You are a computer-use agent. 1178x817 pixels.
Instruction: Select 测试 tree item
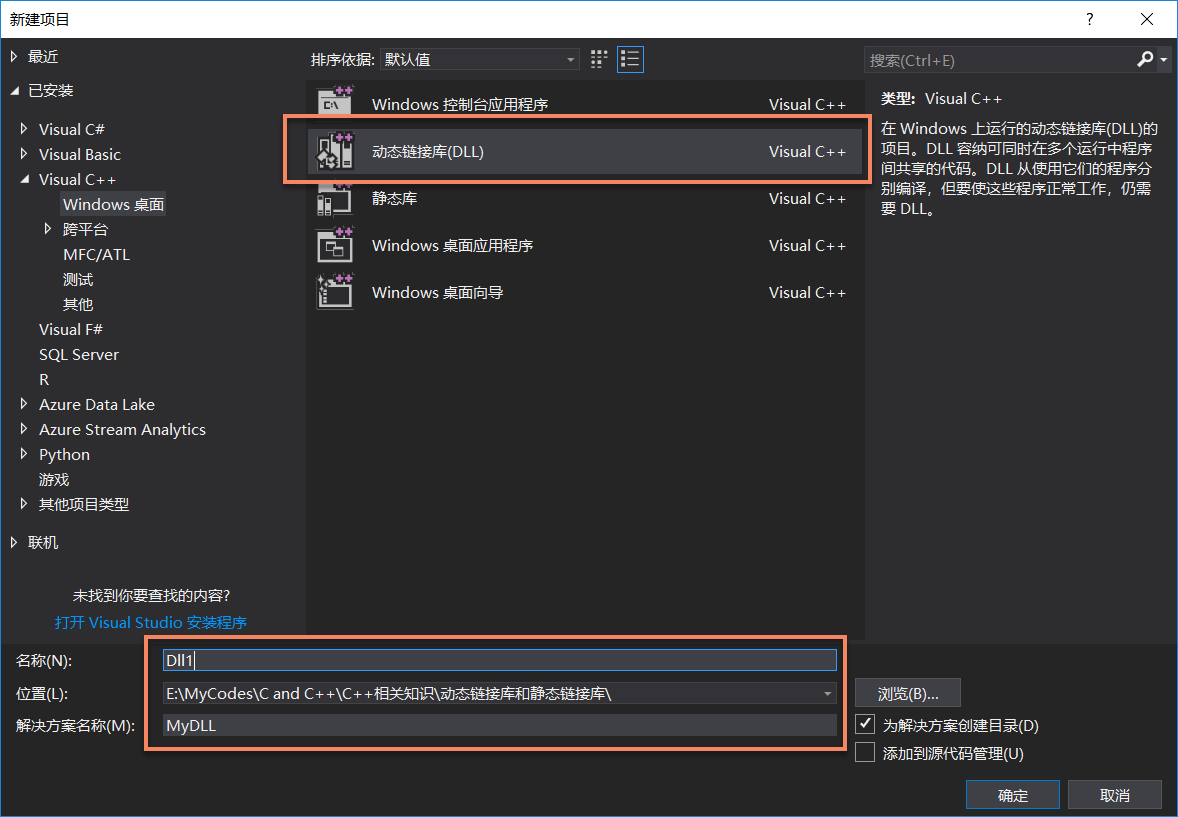point(78,280)
